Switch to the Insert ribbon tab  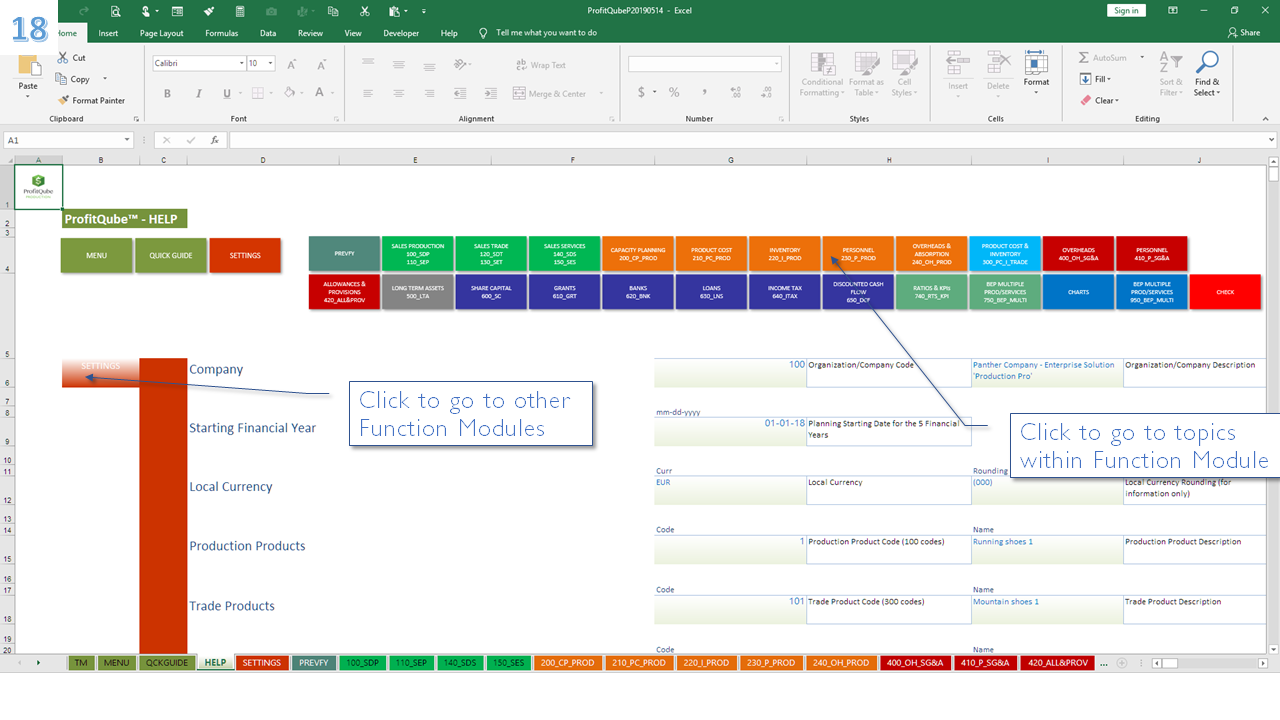[x=108, y=33]
